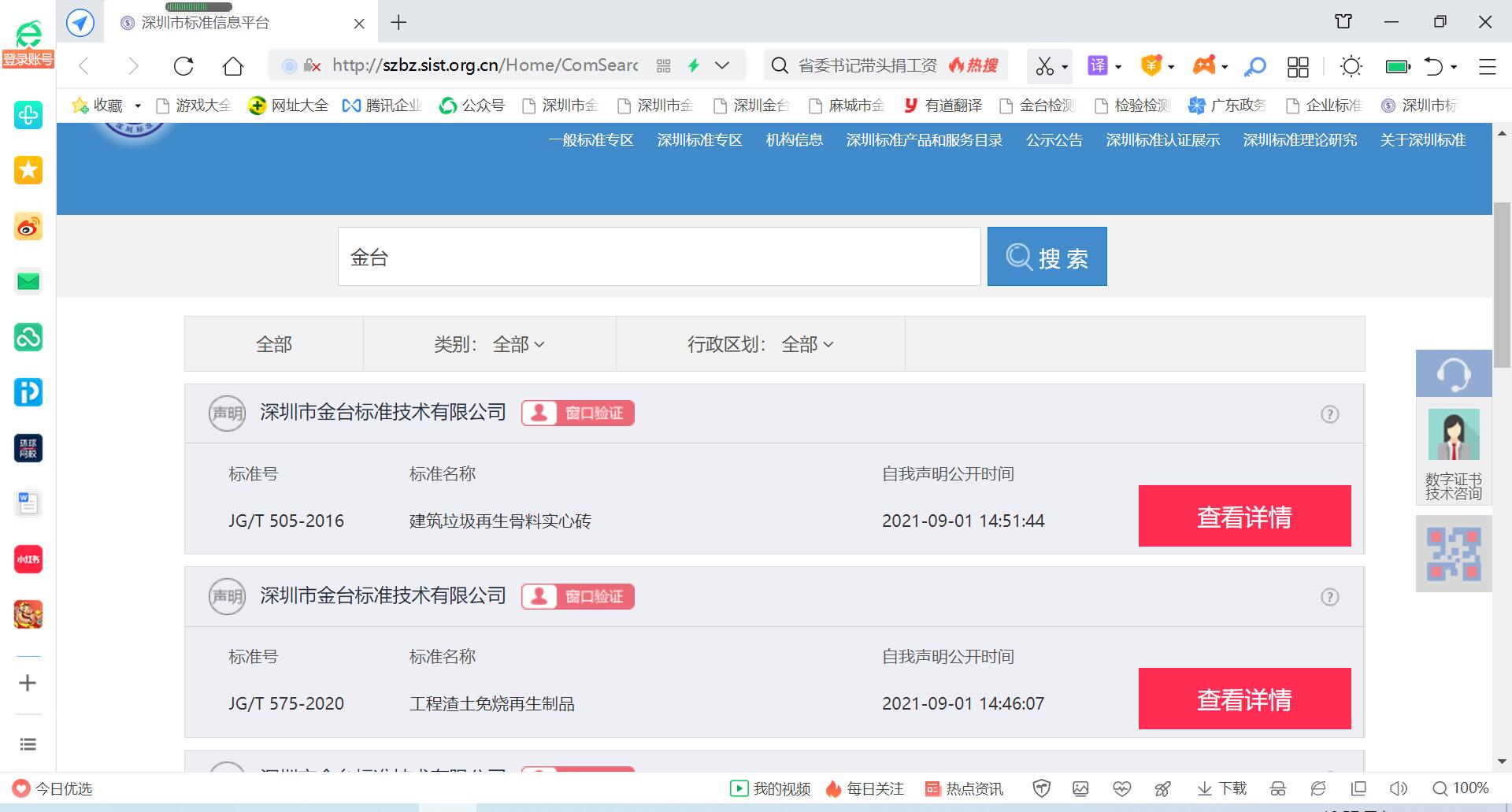
Task: Open the 有道翻译 bookmark
Action: pyautogui.click(x=943, y=106)
